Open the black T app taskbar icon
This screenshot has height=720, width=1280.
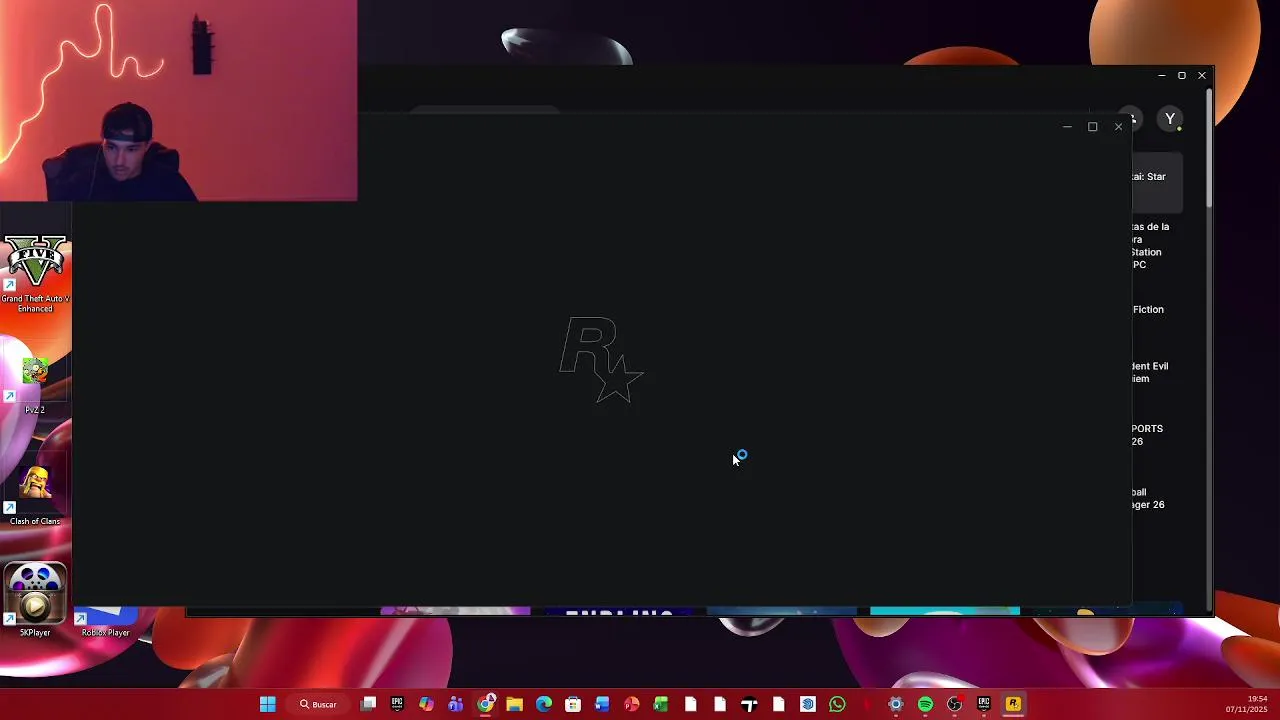749,704
